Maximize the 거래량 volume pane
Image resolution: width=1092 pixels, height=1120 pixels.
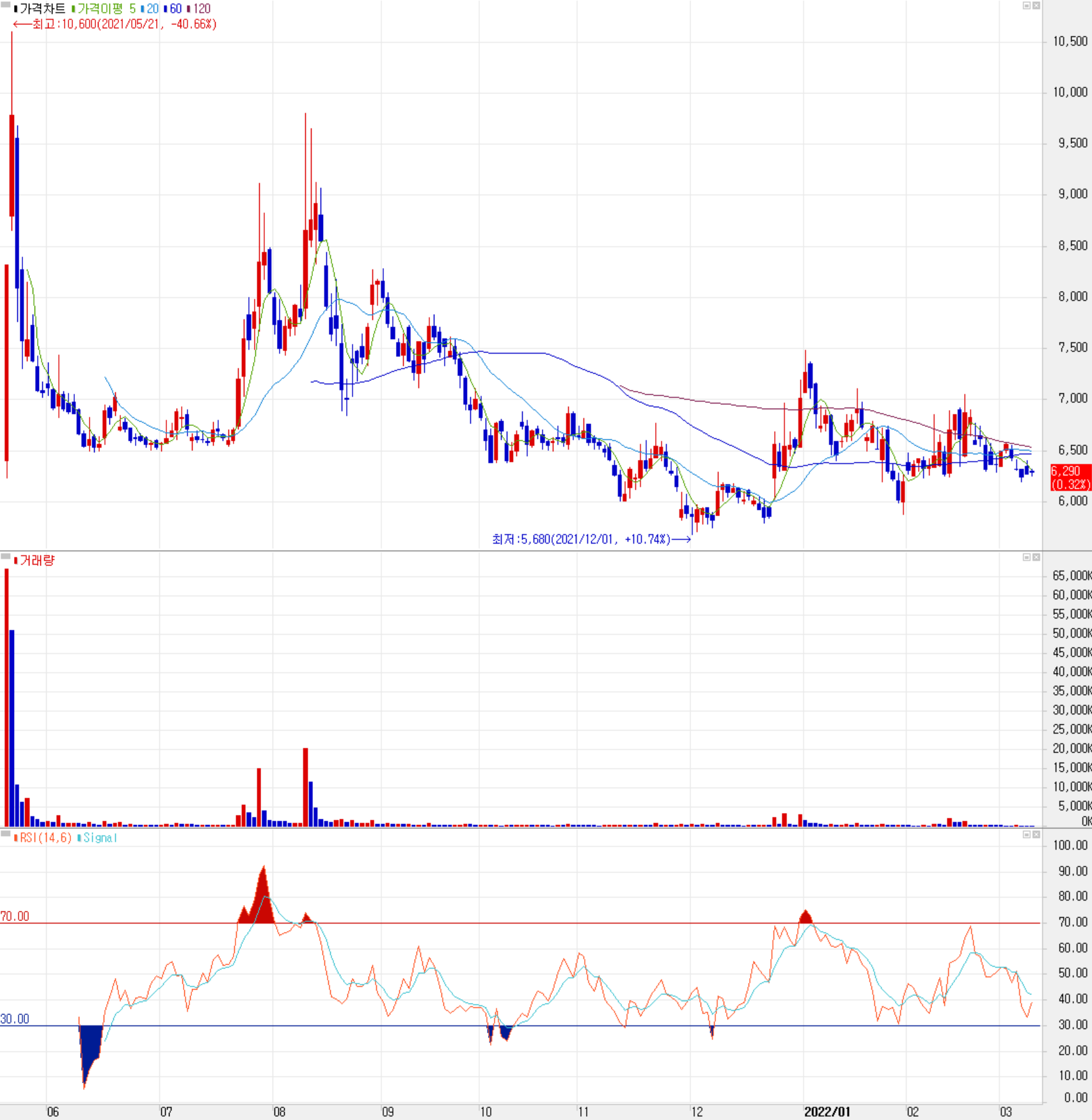tap(1027, 557)
